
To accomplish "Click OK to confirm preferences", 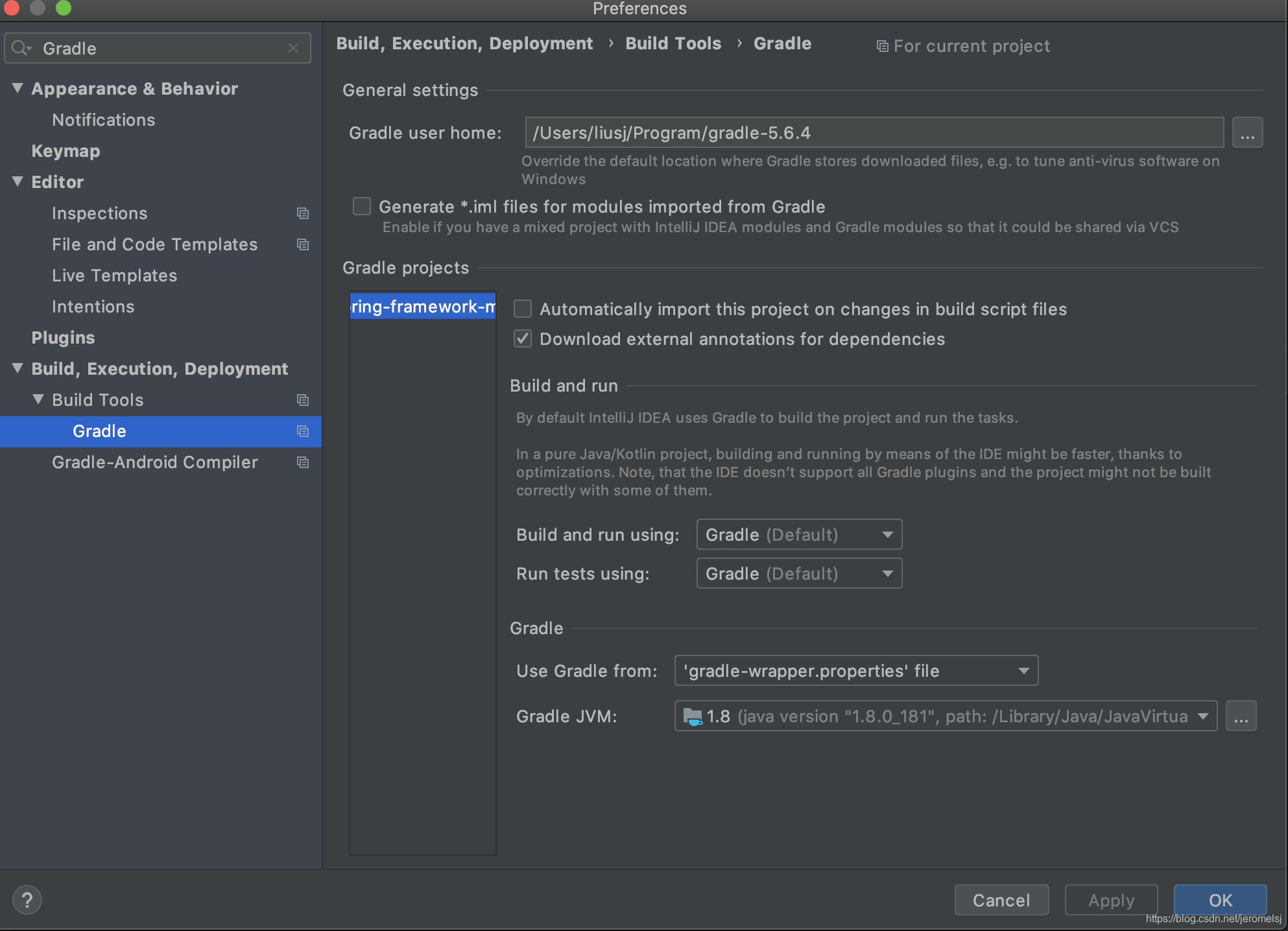I will tap(1220, 900).
